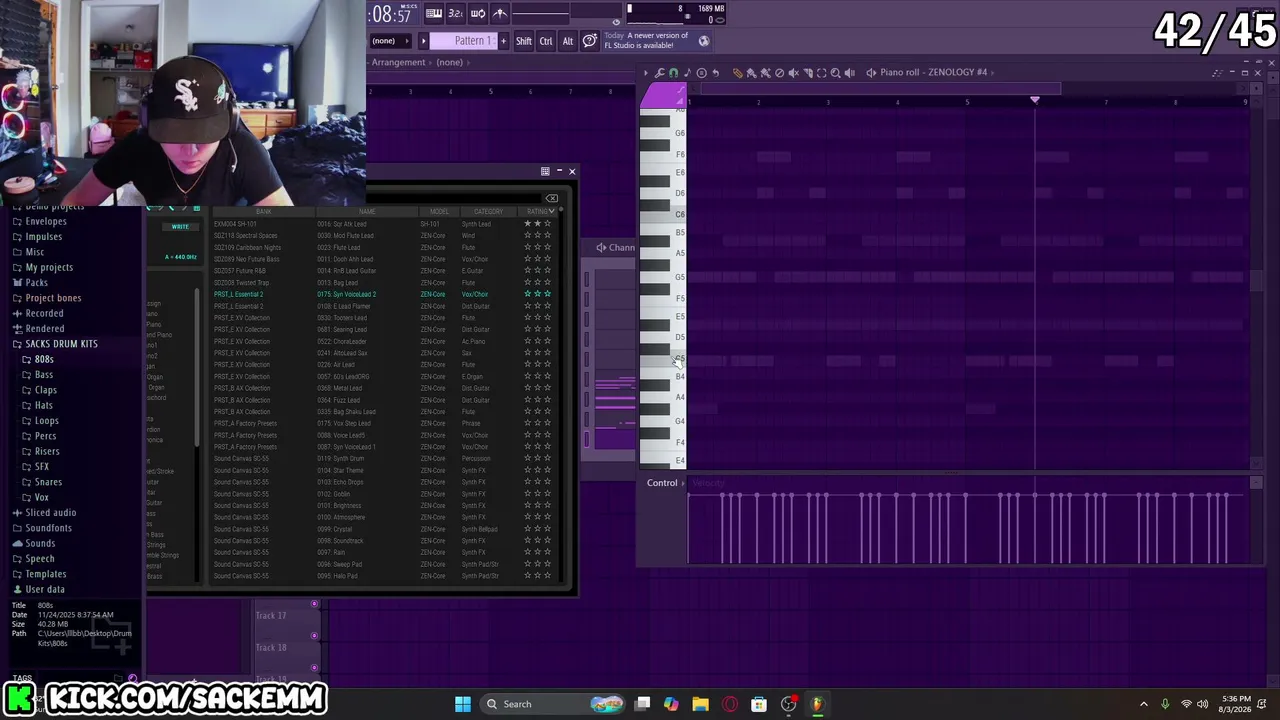
Task: Open the piano roll target channel speaker icon
Action: [x=871, y=73]
